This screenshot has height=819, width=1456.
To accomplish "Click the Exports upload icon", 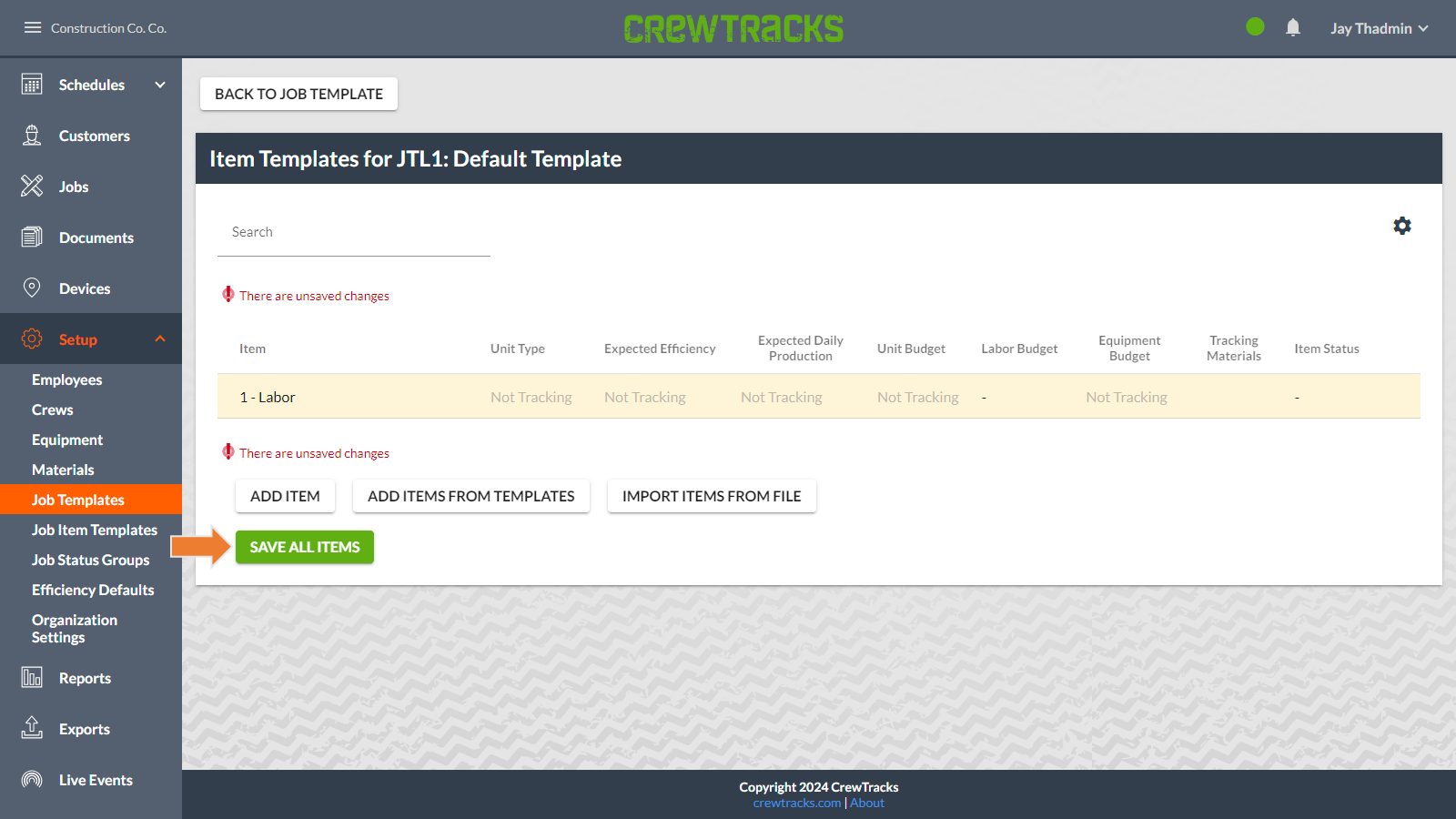I will point(32,728).
